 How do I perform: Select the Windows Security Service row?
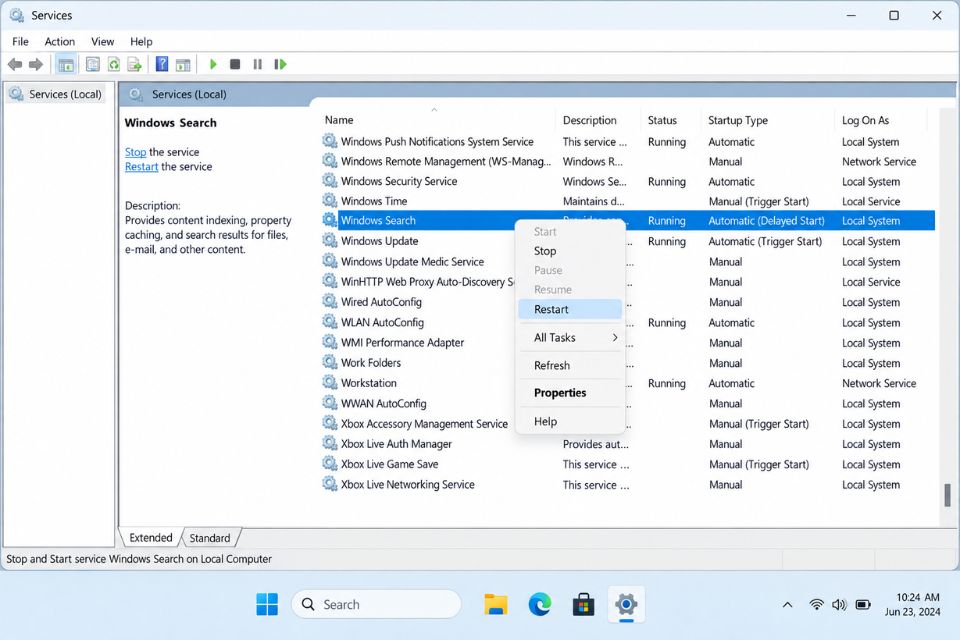(x=628, y=181)
